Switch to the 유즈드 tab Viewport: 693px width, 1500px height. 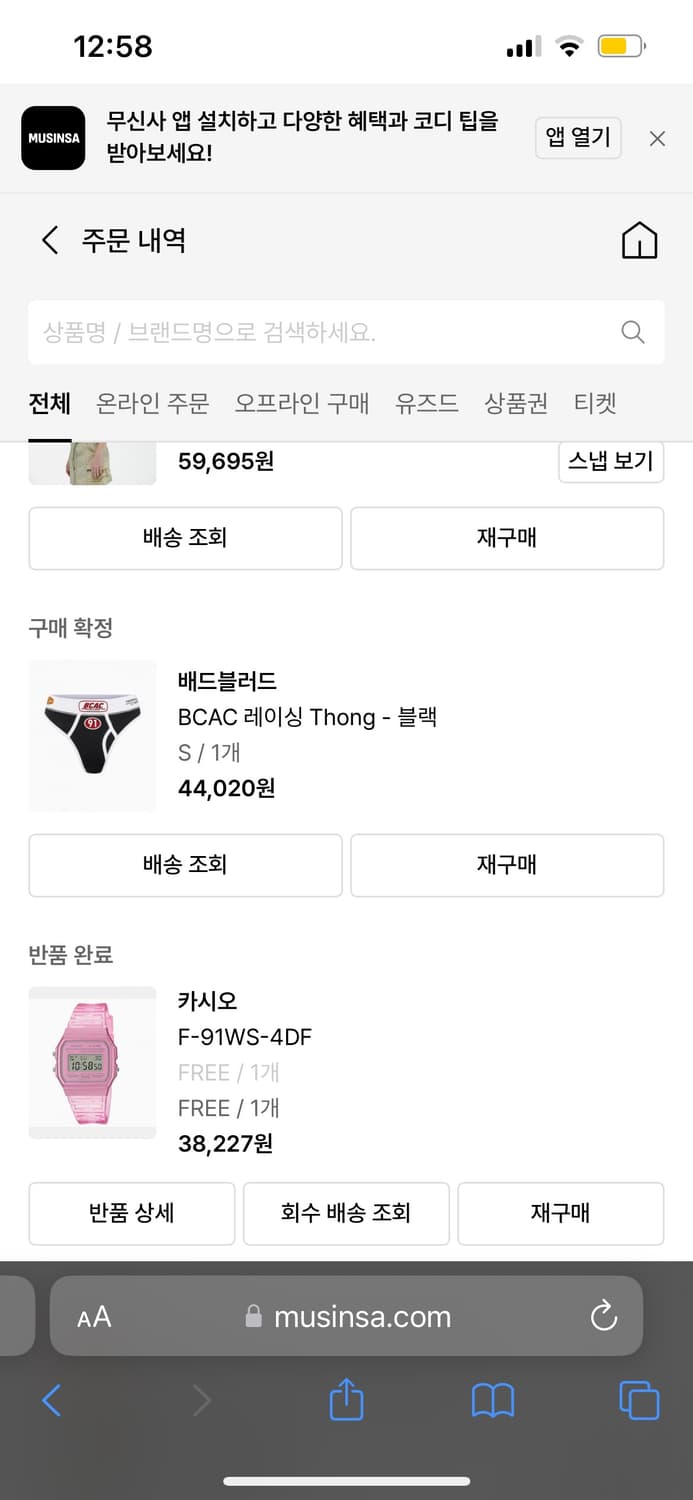pos(426,402)
